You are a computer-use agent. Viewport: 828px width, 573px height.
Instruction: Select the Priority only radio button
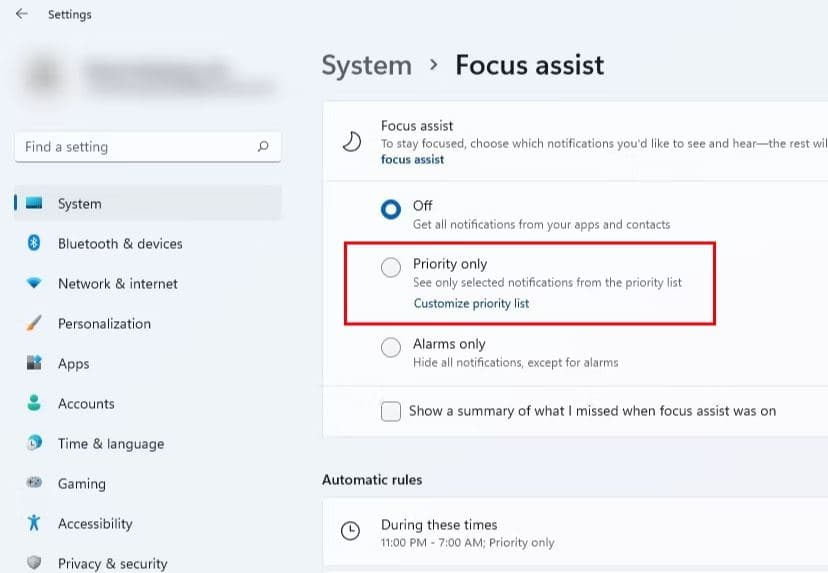pos(391,267)
